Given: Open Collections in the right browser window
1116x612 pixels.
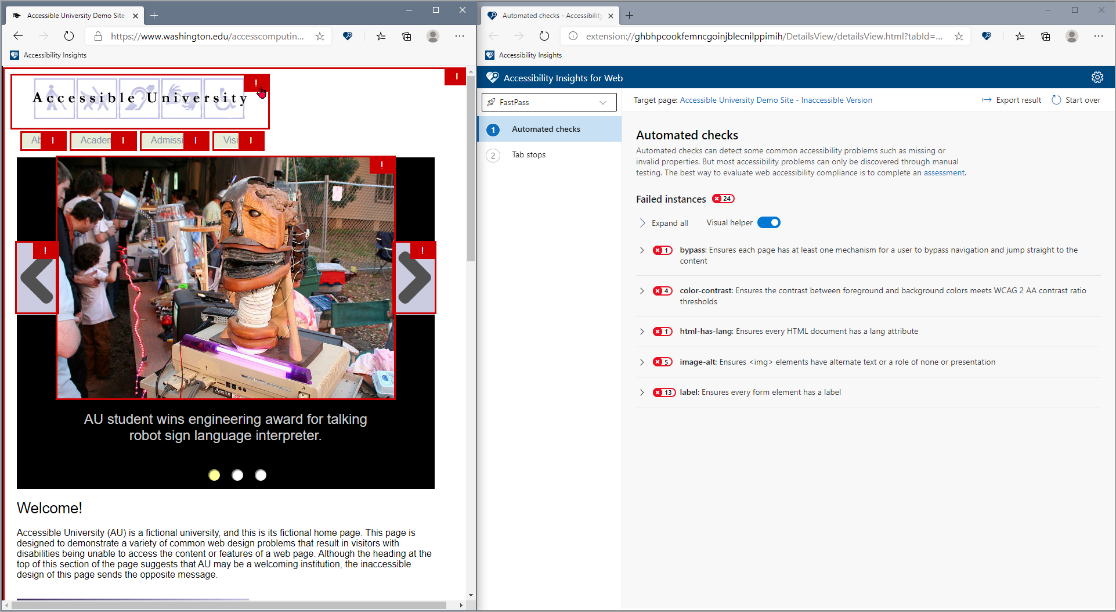Looking at the screenshot, I should [x=1045, y=35].
